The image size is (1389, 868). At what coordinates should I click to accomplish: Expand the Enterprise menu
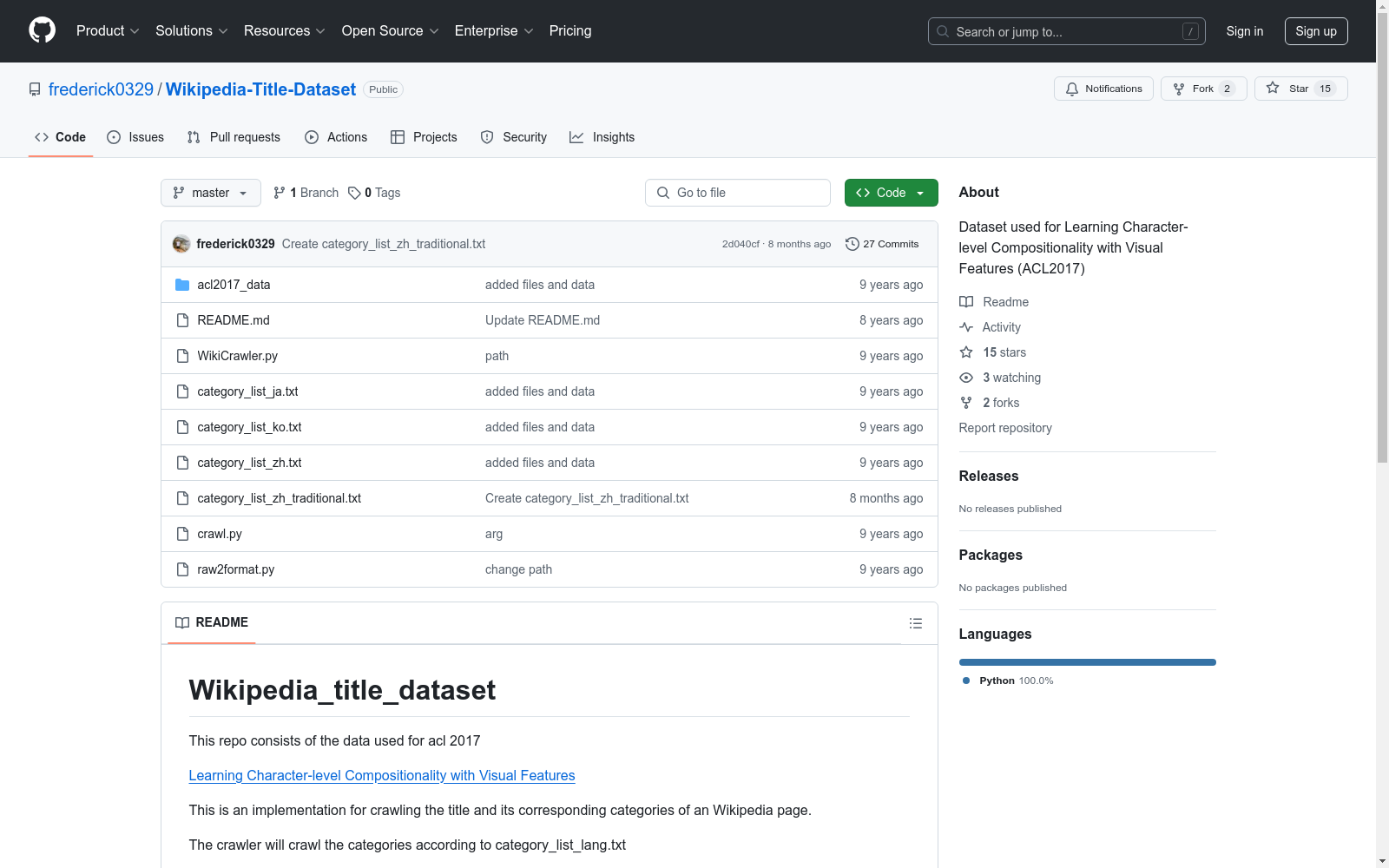coord(494,31)
